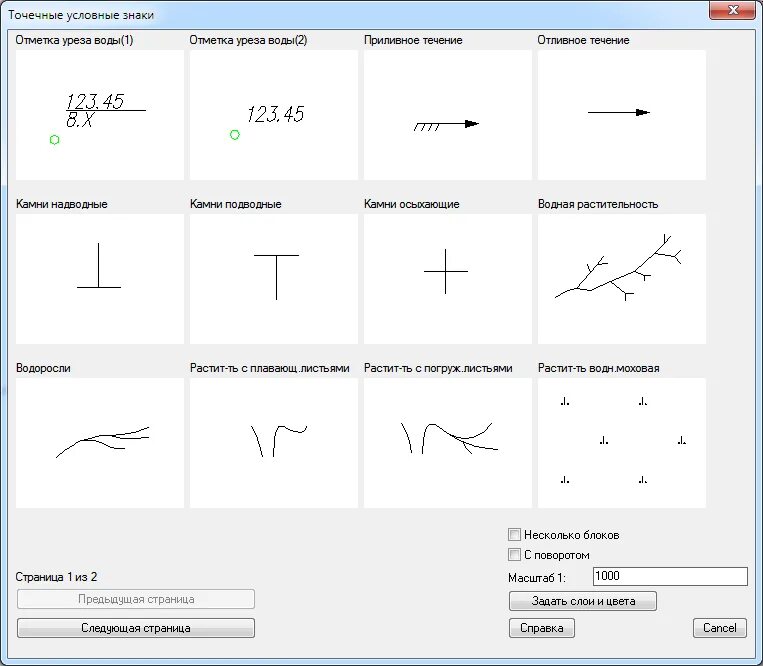Click the Масштаб 1: label
The image size is (763, 666).
point(537,578)
